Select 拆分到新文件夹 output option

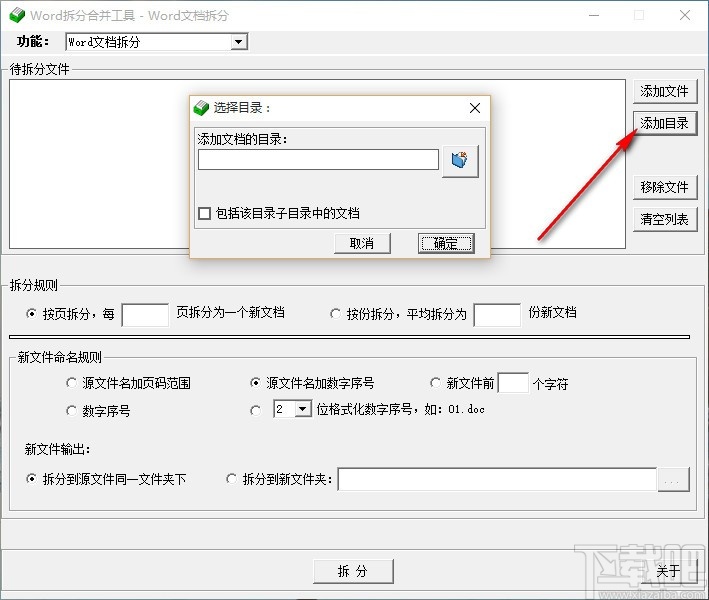pyautogui.click(x=231, y=478)
